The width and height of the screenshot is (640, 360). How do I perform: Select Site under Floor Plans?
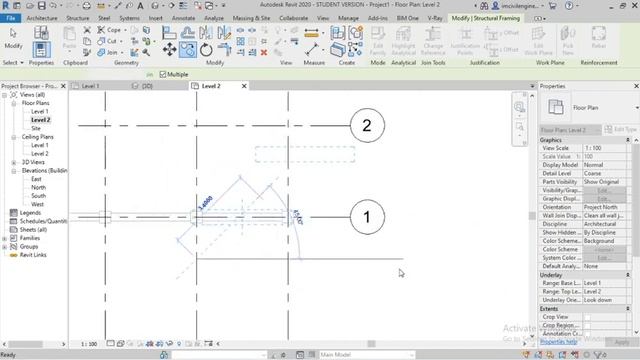tap(36, 128)
